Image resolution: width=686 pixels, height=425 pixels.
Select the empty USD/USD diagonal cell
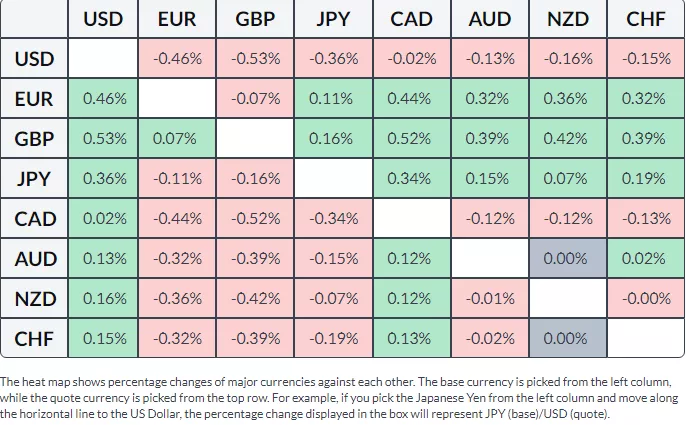[x=104, y=58]
